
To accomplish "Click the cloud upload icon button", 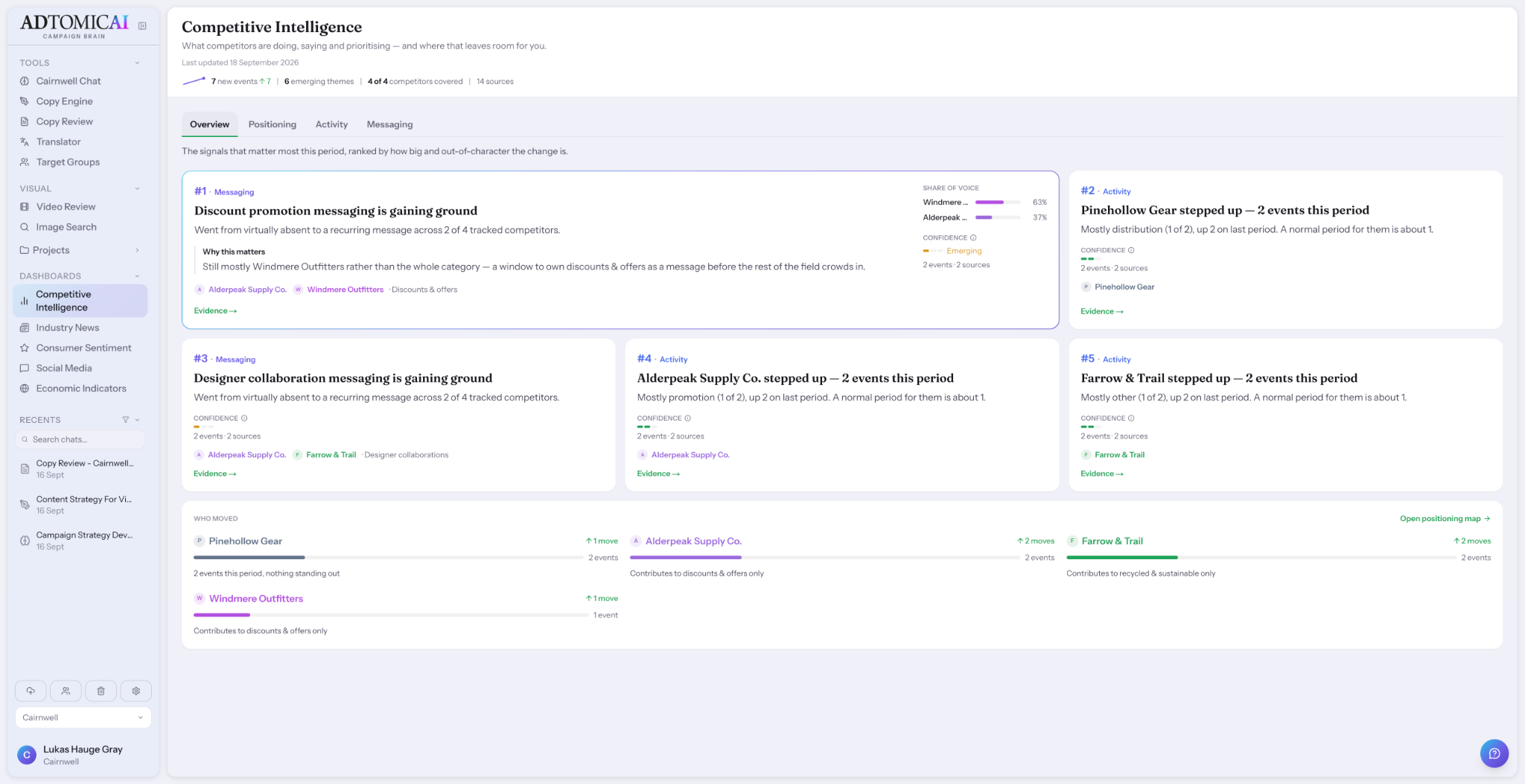I will (x=31, y=691).
